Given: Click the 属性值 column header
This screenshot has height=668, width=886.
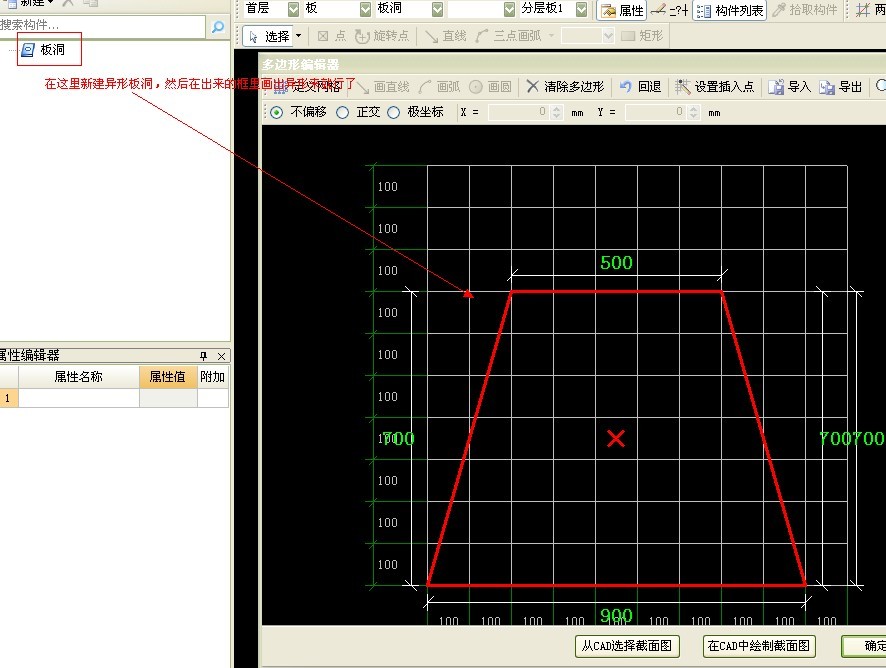Looking at the screenshot, I should [x=168, y=377].
